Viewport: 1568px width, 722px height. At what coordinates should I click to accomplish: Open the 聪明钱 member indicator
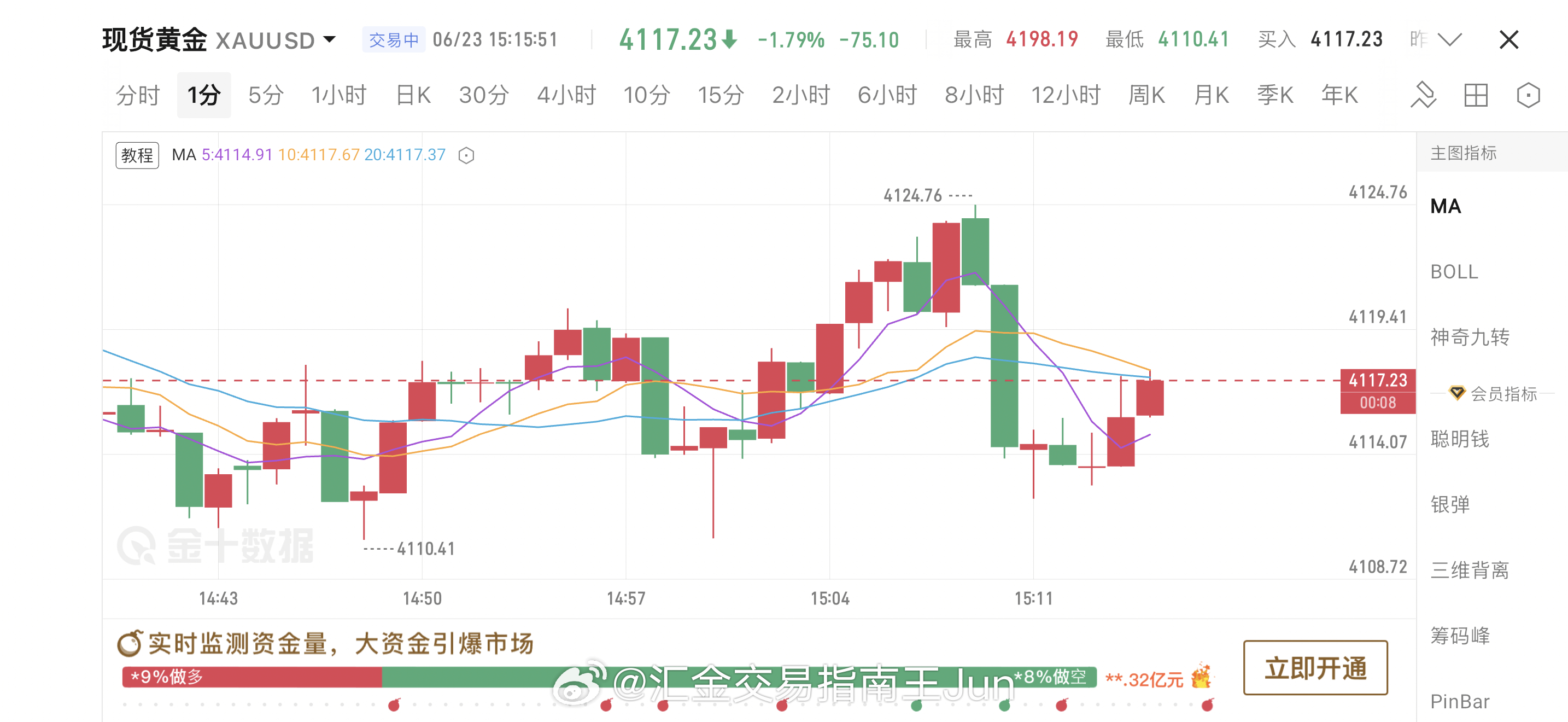pos(1460,439)
